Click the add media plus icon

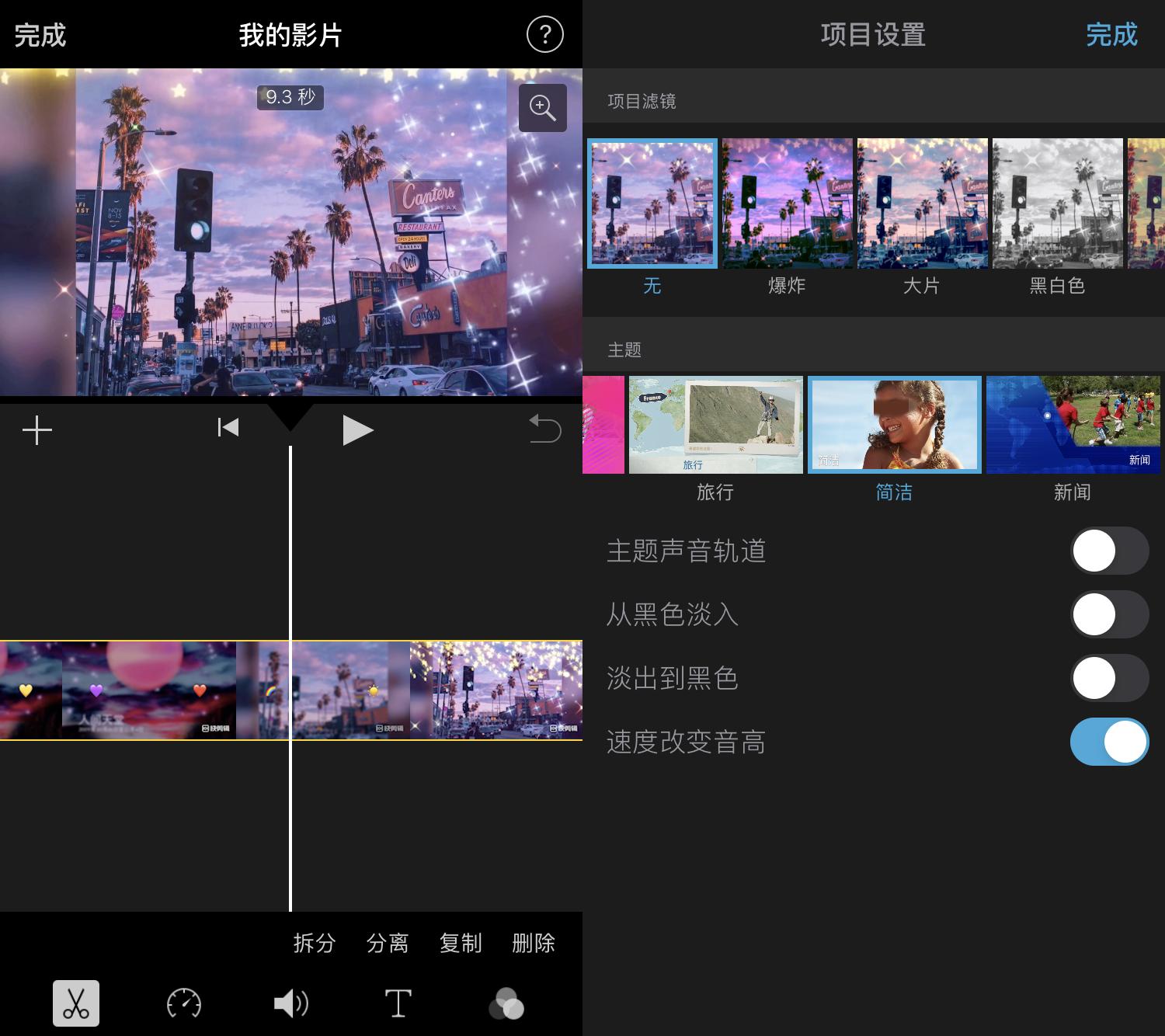pos(37,429)
